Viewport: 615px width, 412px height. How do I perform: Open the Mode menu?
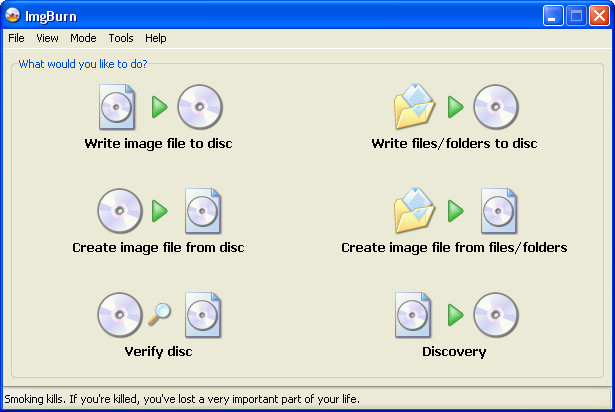point(83,38)
